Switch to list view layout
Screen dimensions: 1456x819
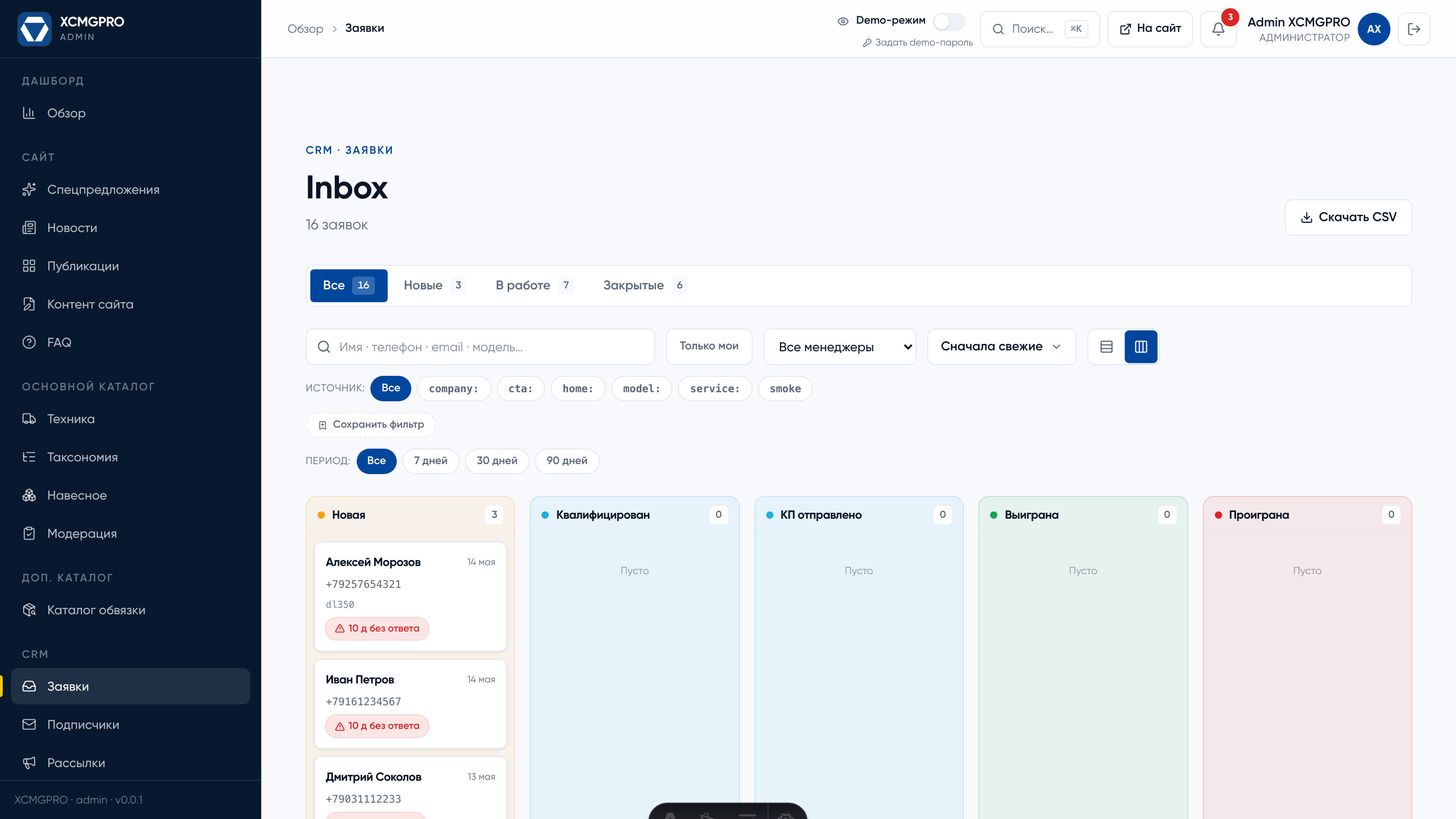click(1106, 346)
